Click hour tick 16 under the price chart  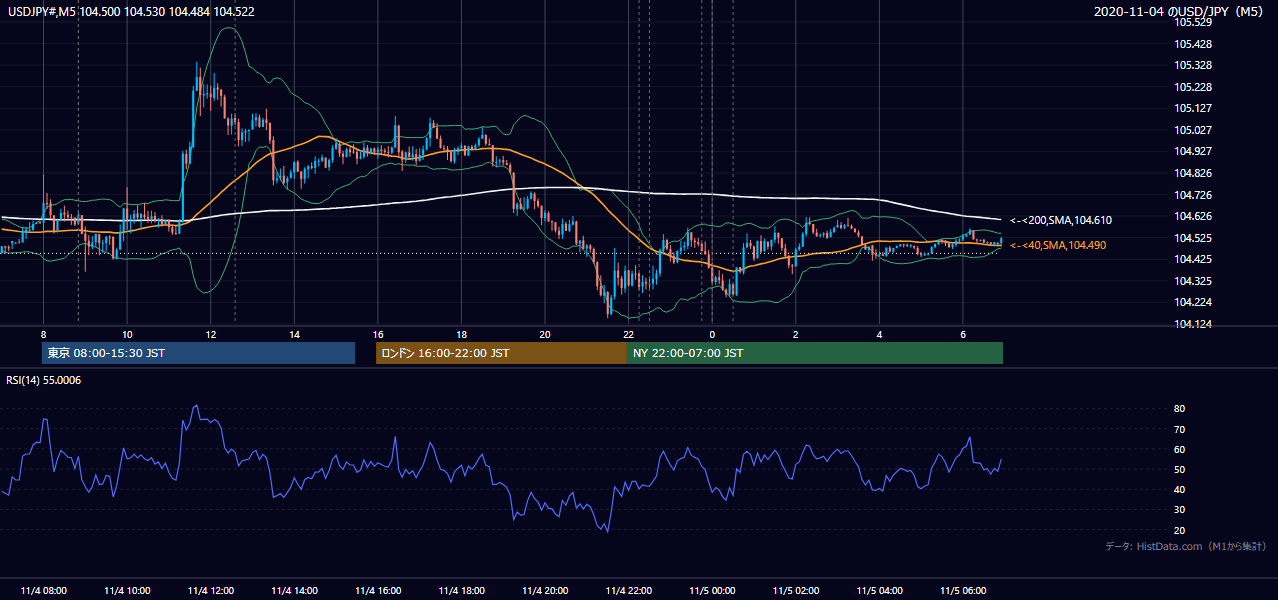378,334
